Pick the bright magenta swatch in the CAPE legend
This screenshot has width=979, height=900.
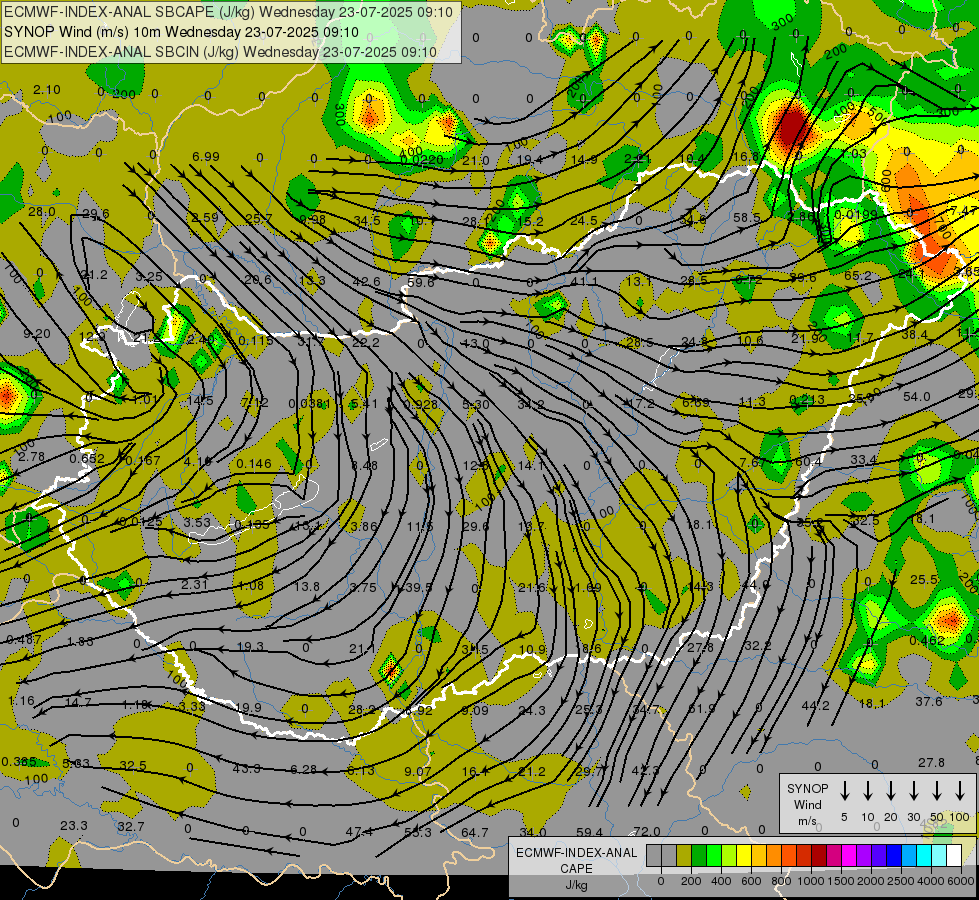click(849, 855)
